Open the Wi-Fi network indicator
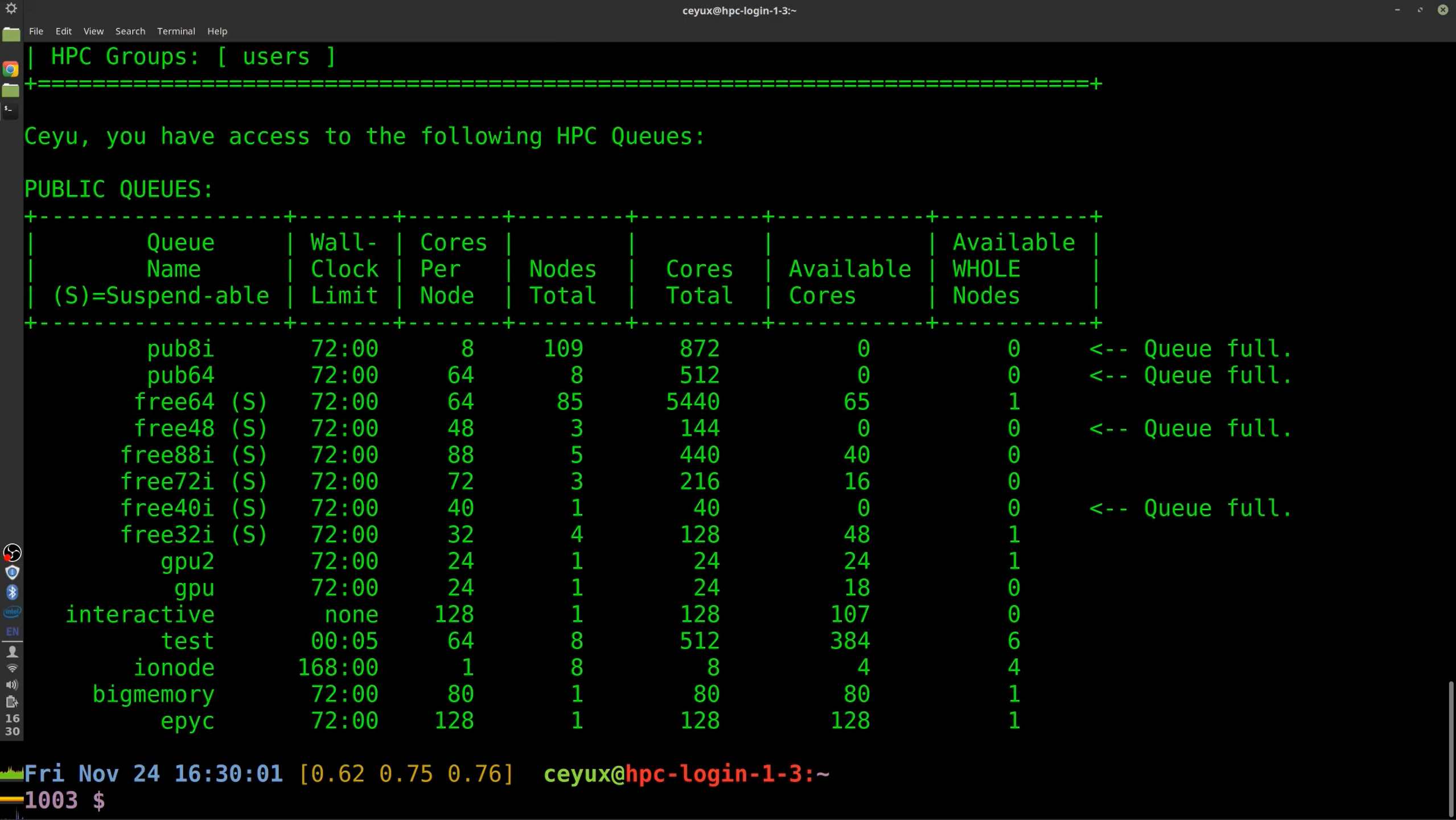This screenshot has width=1456, height=820. coord(12,668)
